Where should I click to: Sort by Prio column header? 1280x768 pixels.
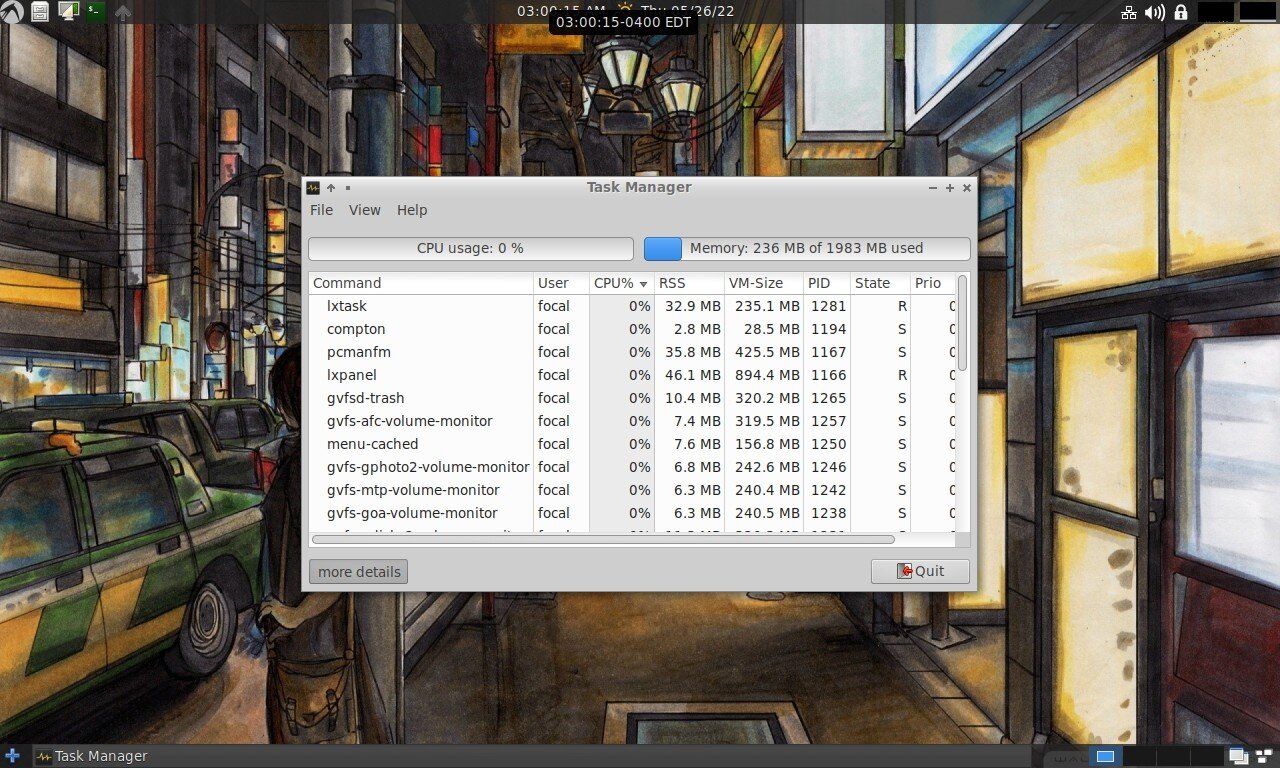point(932,283)
